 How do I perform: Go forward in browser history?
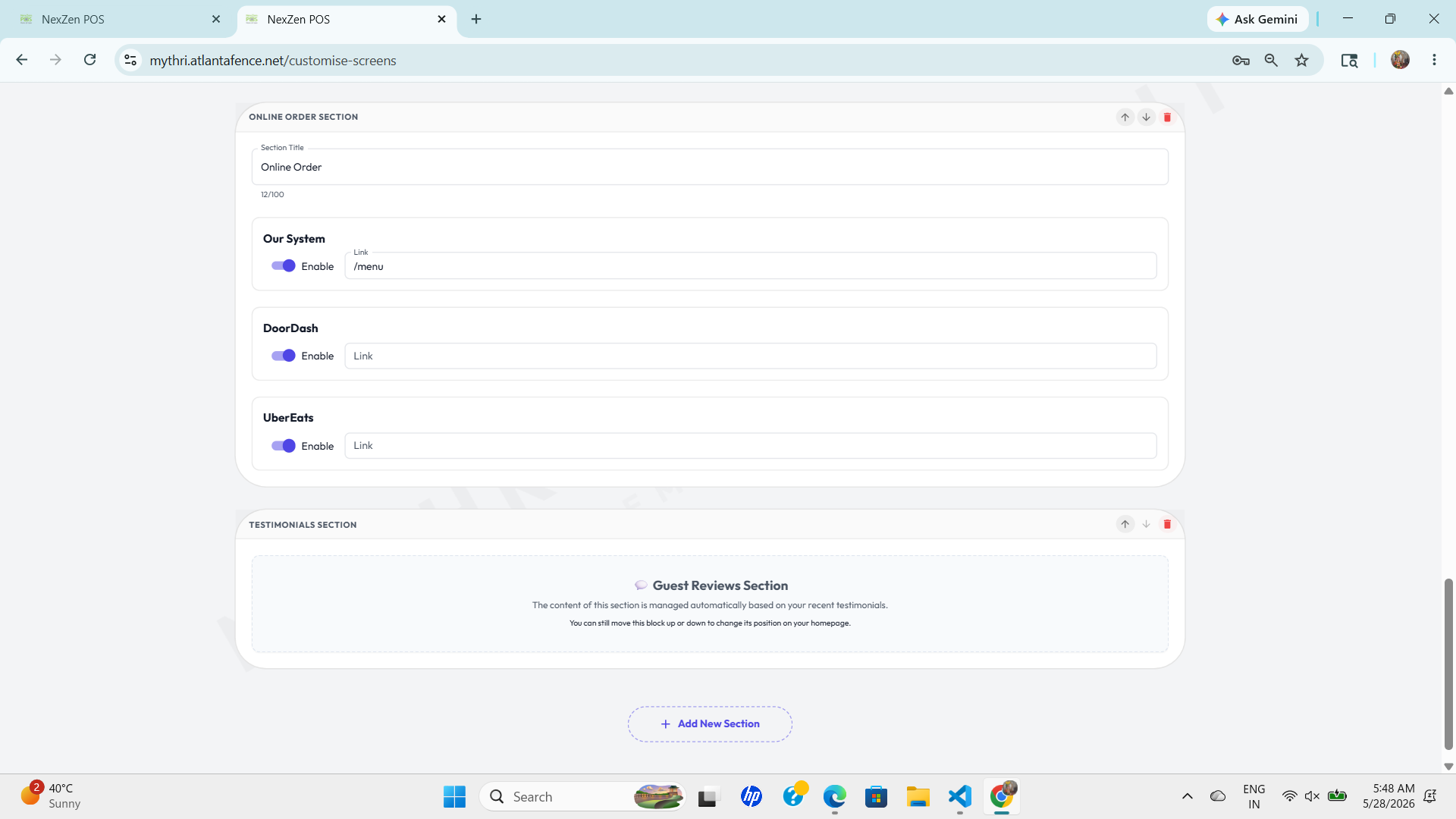point(55,60)
